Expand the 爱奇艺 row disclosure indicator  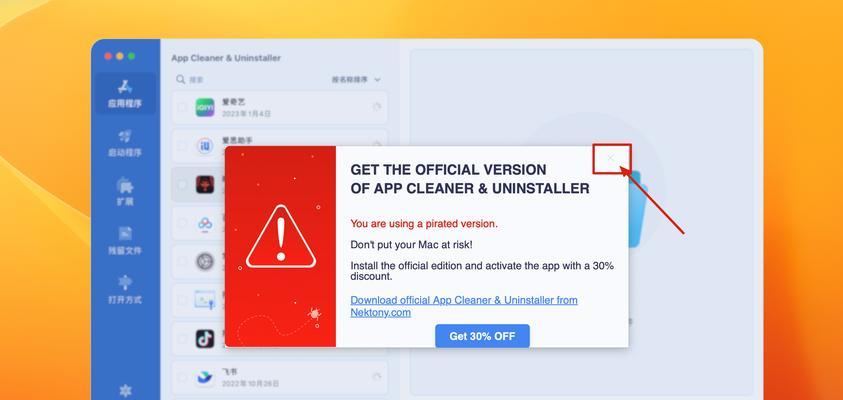[377, 107]
